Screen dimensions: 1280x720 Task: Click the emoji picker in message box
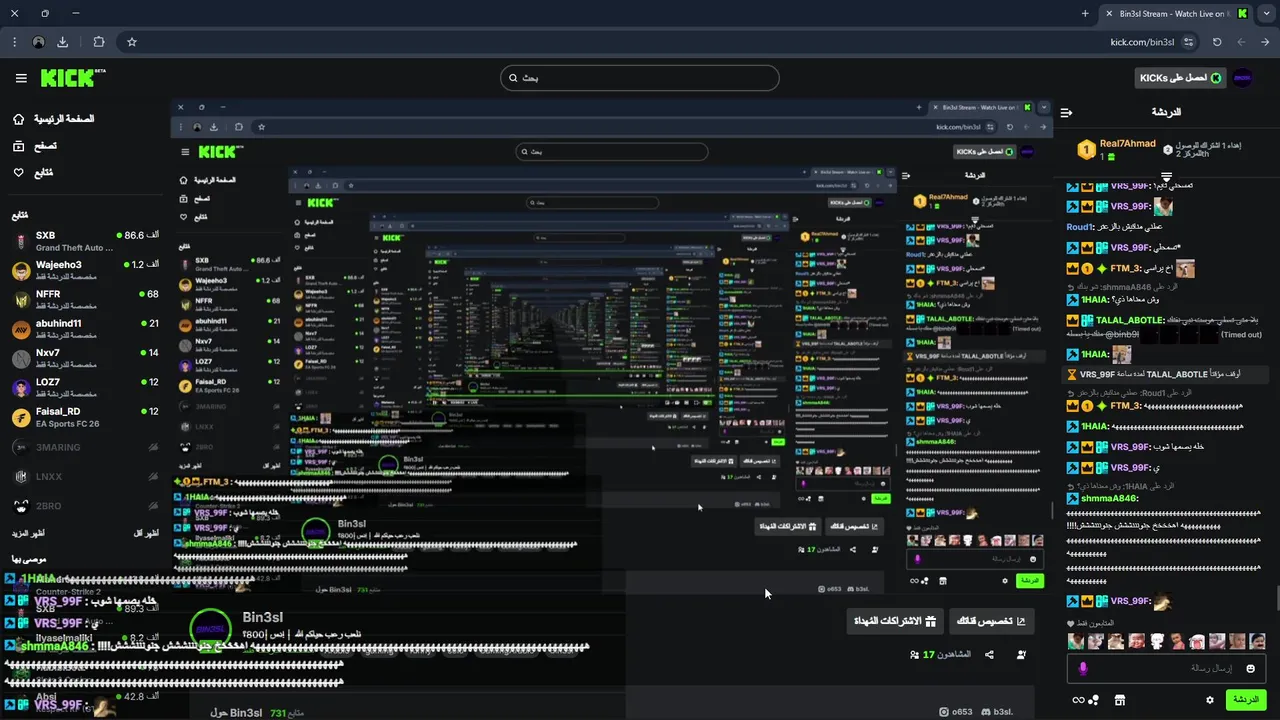1250,668
